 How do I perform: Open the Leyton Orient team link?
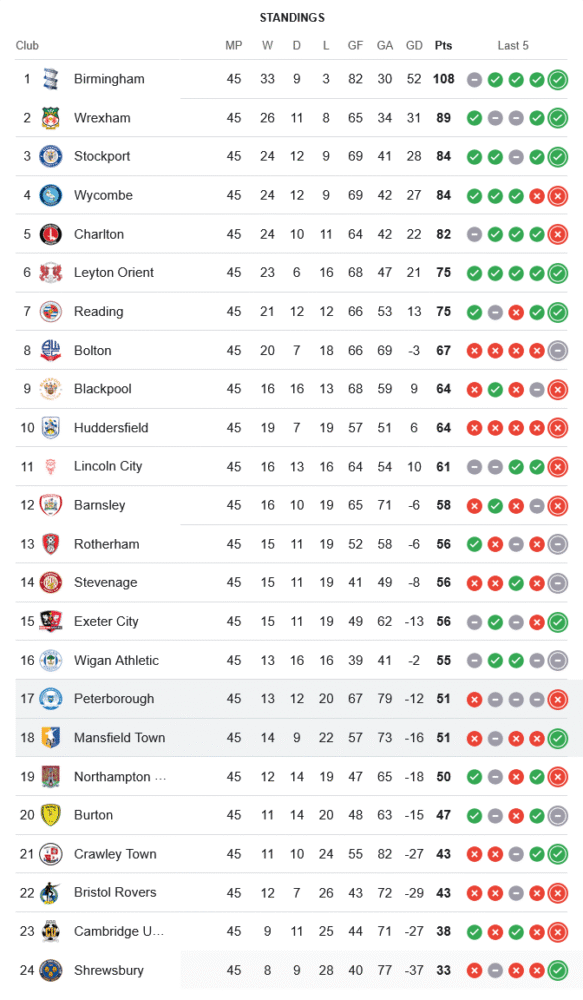click(114, 272)
